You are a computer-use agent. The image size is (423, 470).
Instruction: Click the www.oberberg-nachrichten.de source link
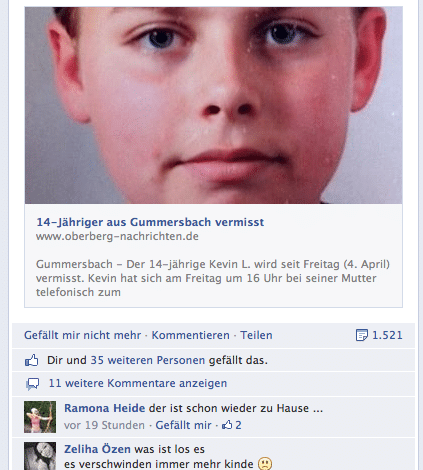coord(117,236)
